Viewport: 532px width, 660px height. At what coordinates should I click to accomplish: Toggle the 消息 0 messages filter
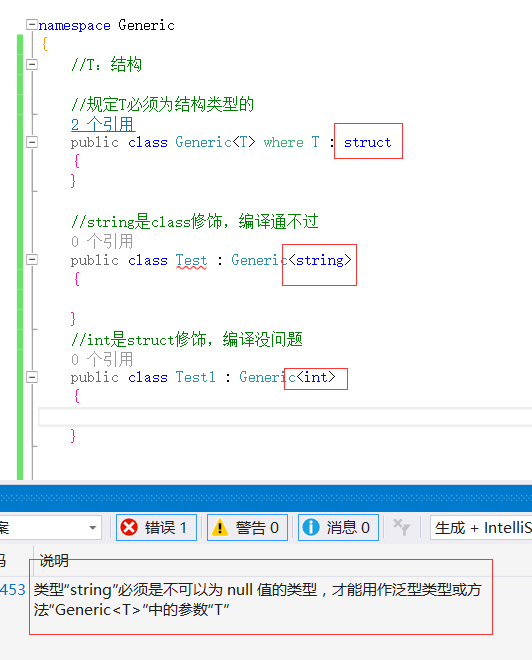point(338,527)
